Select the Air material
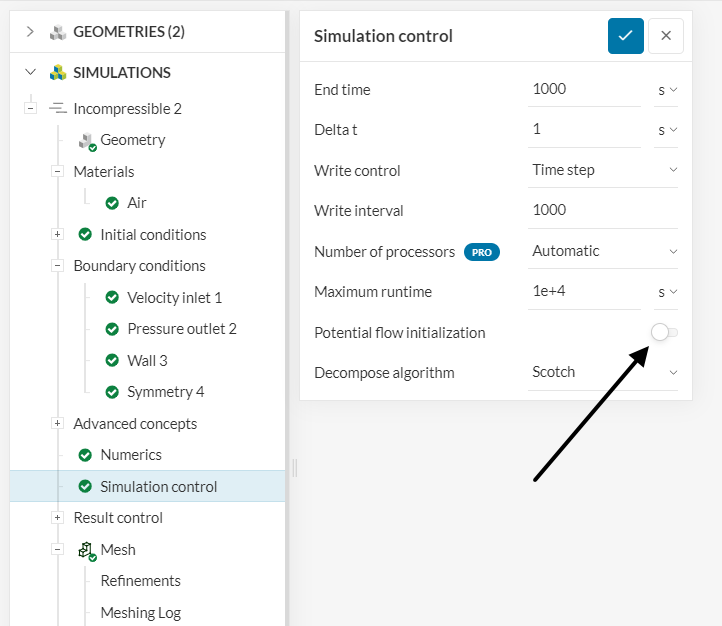 (x=137, y=203)
